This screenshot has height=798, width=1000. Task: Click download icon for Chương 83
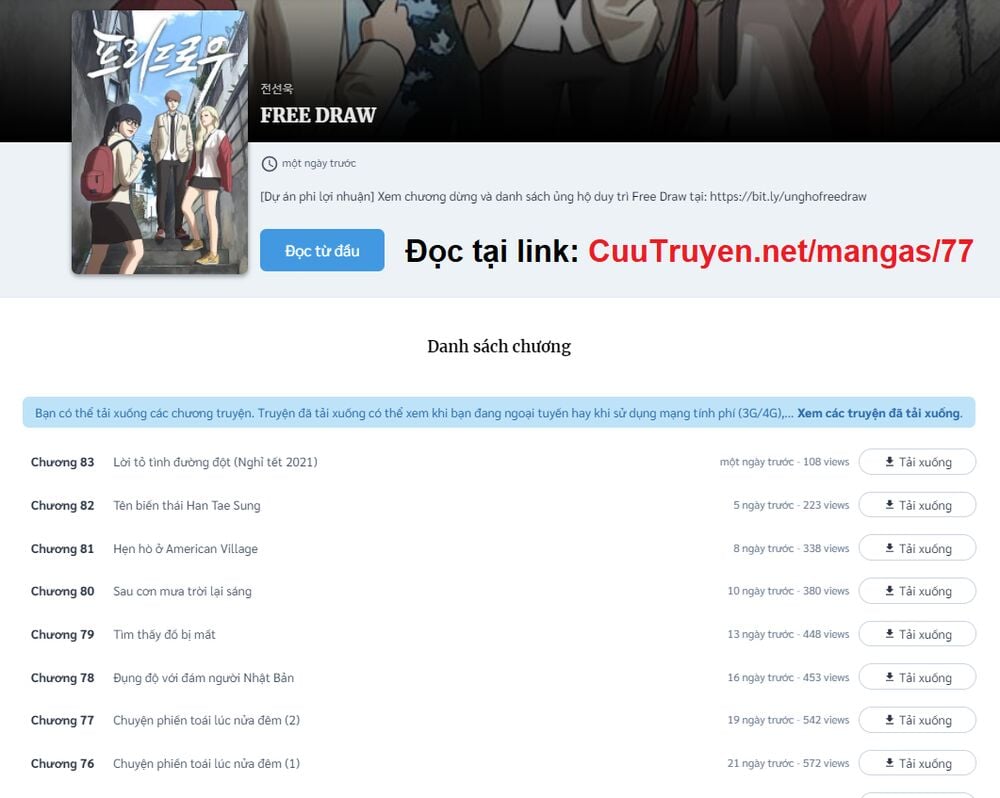coord(889,462)
